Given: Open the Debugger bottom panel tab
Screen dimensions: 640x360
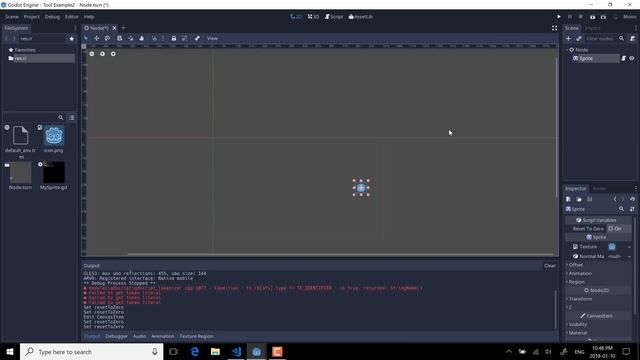Looking at the screenshot, I should pos(116,336).
